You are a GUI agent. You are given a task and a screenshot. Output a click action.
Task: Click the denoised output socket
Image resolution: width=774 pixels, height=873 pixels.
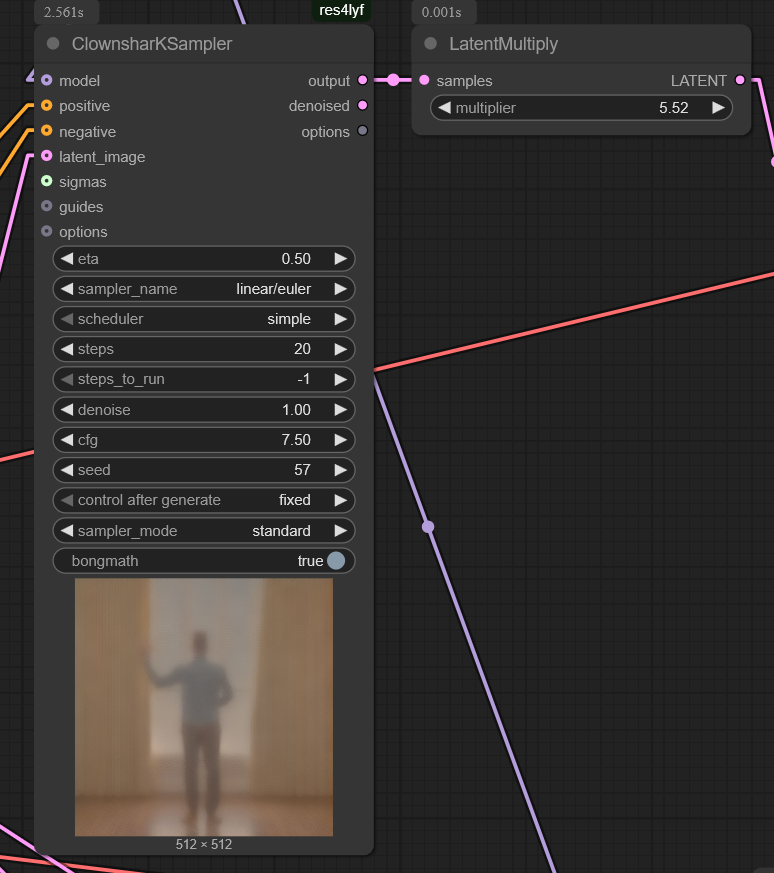click(x=362, y=106)
